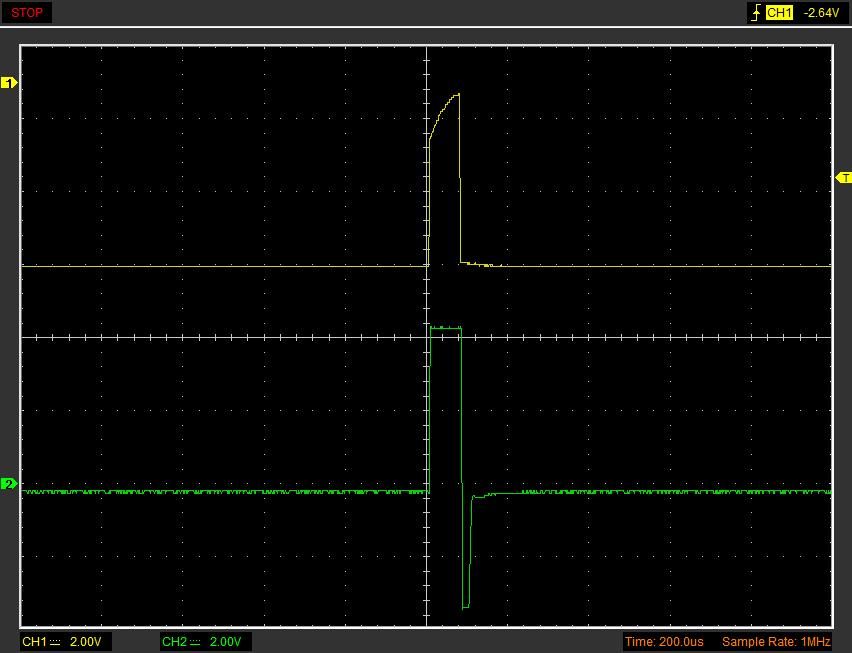Click the yellow channel 1 ground marker
This screenshot has width=852, height=653.
(9, 83)
